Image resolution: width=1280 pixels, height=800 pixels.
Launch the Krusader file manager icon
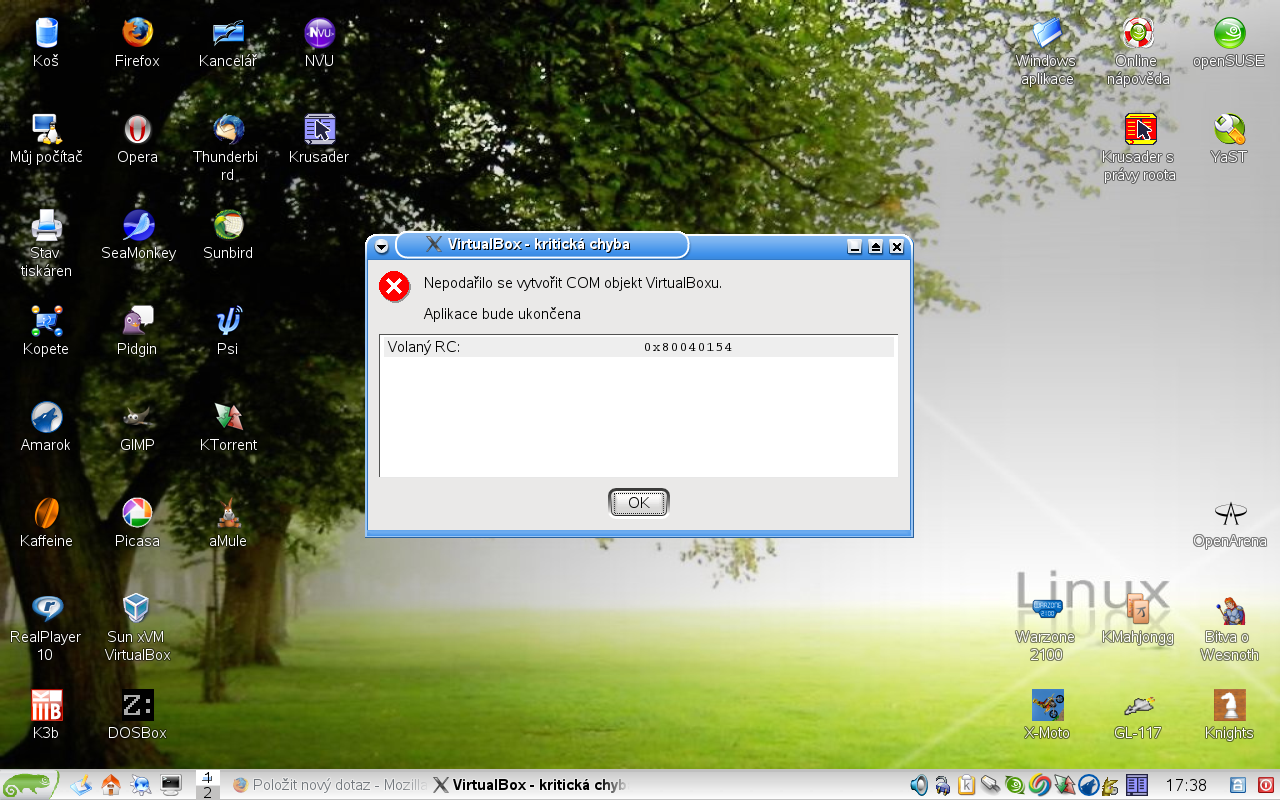pyautogui.click(x=319, y=139)
